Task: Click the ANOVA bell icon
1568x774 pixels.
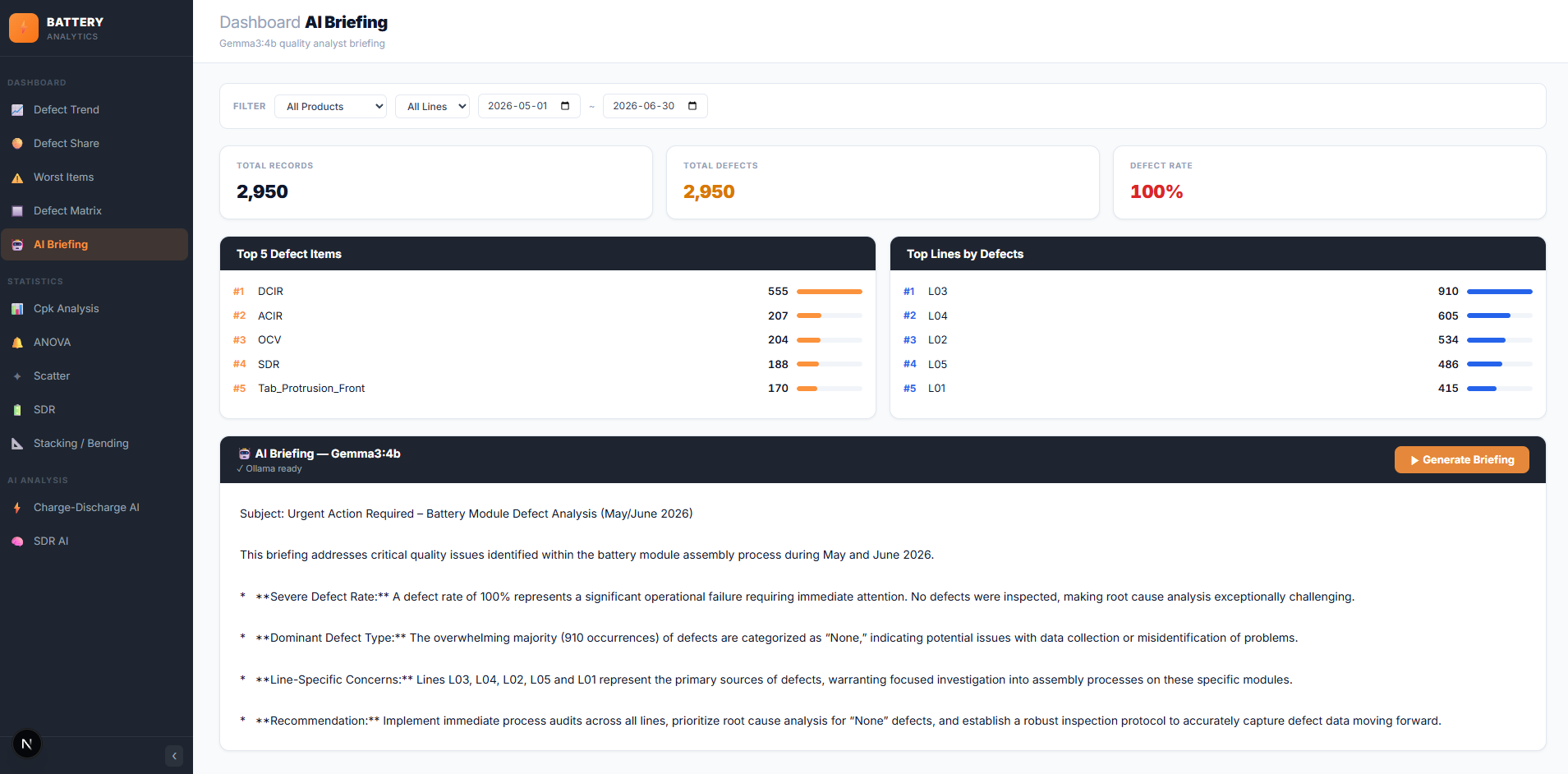Action: [x=17, y=343]
